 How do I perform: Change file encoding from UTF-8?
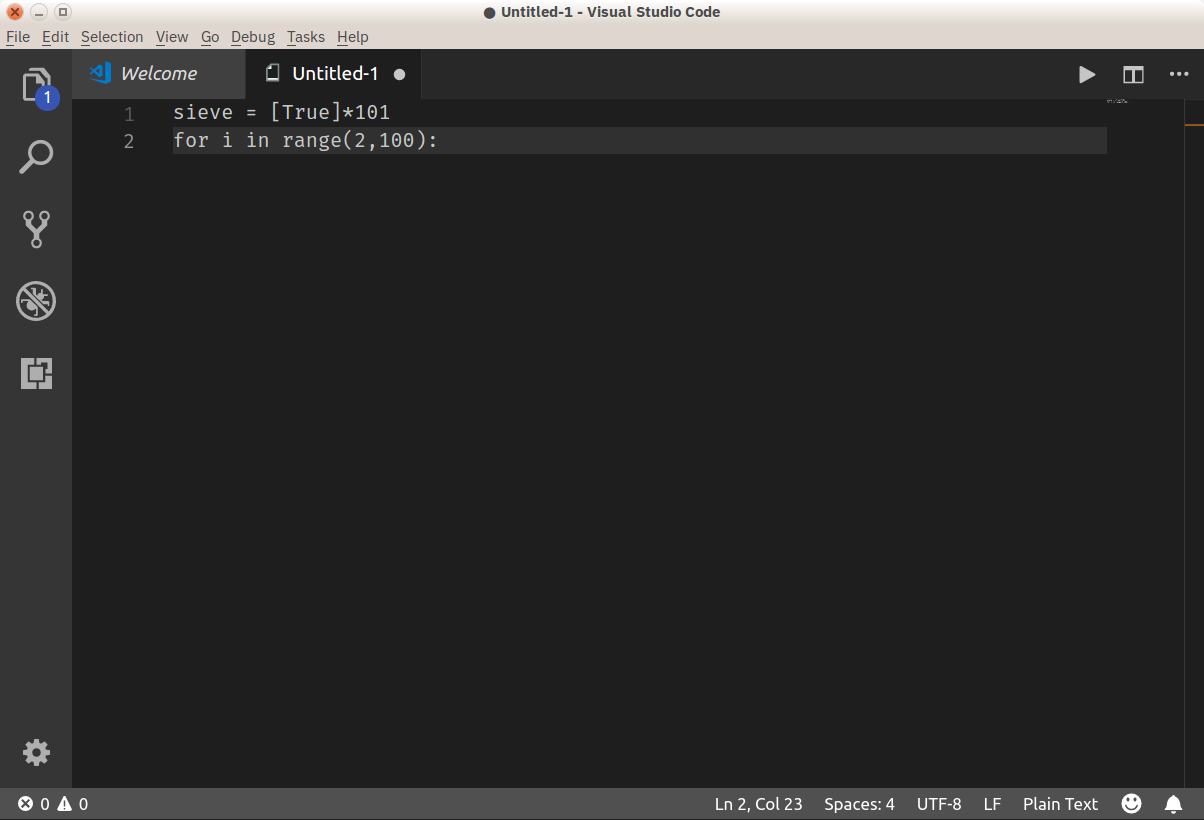pos(938,803)
